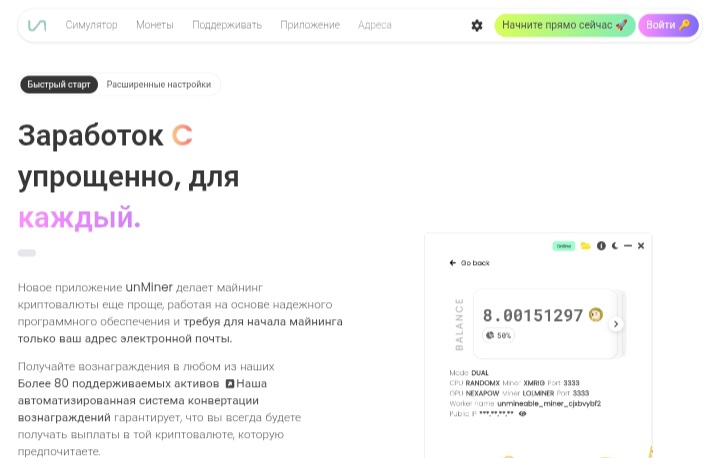
Task: Click the yellow folder icon in app preview
Action: click(585, 246)
